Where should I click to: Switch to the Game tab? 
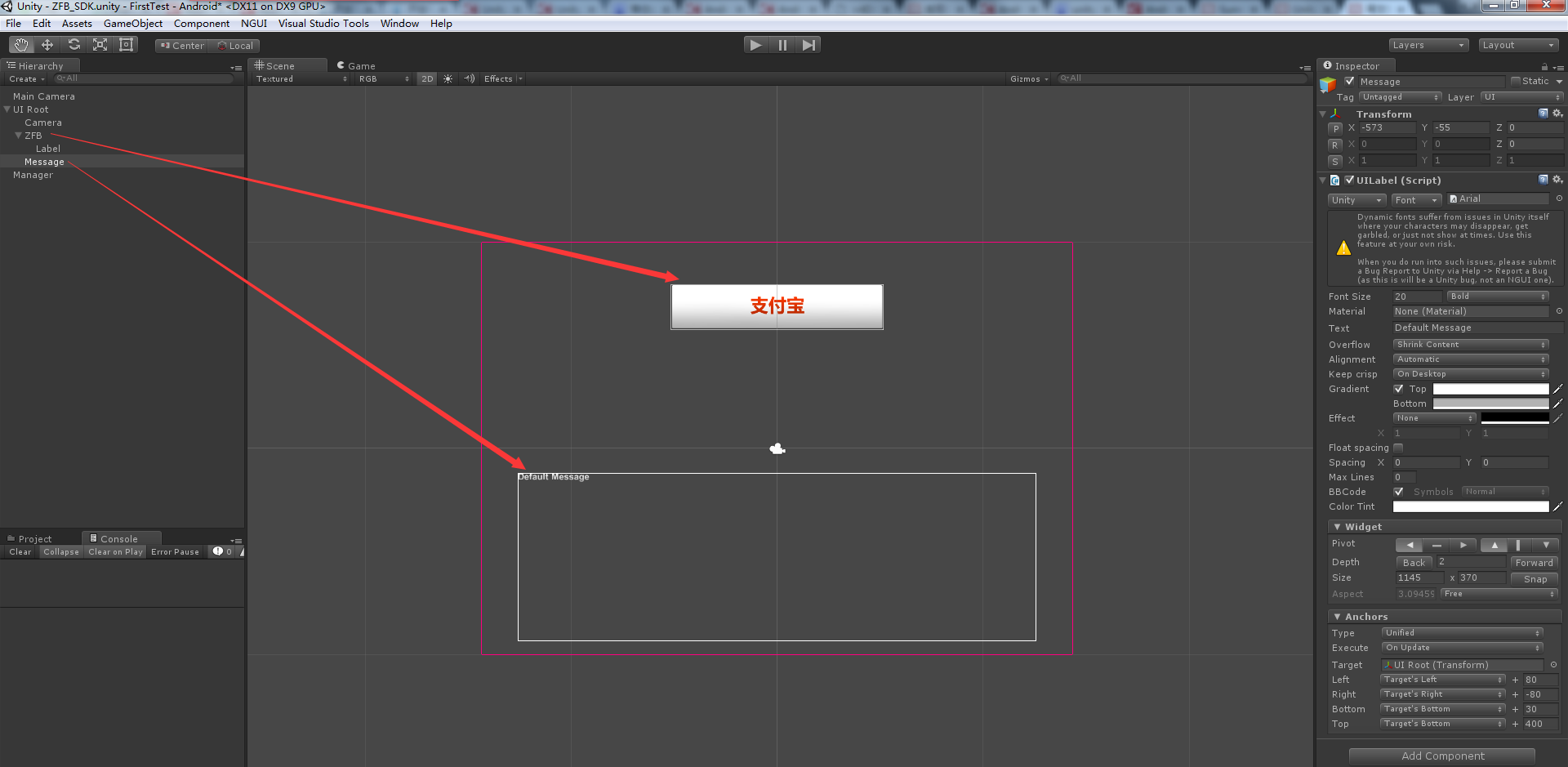(x=357, y=65)
